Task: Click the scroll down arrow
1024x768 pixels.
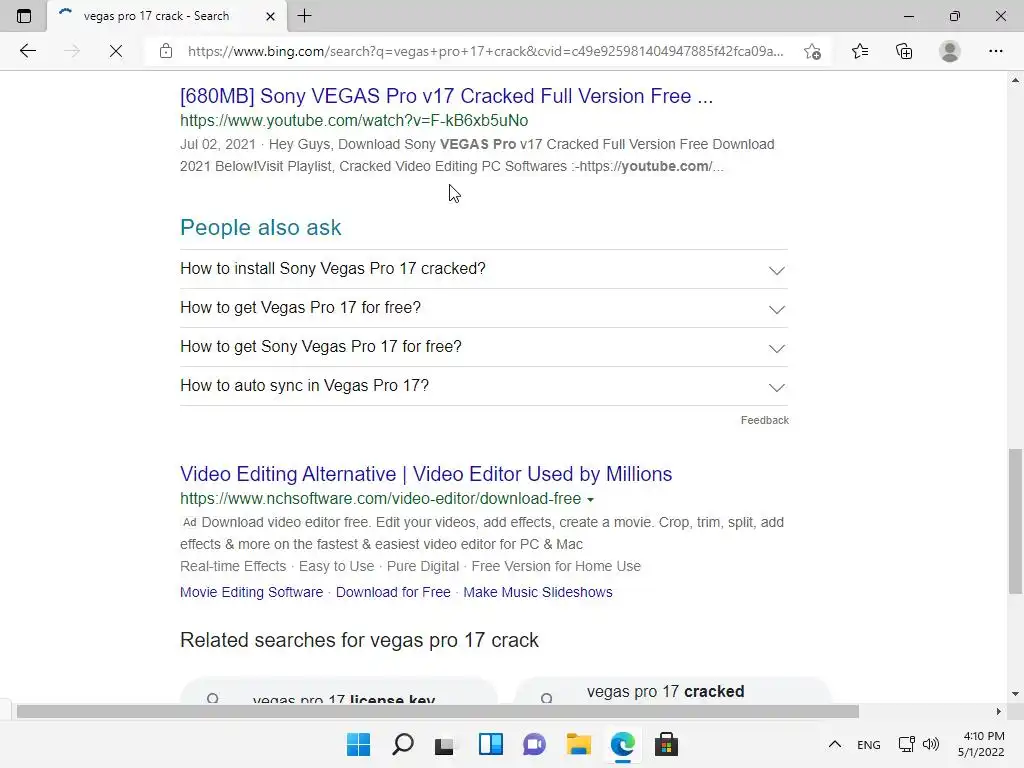Action: coord(1015,694)
